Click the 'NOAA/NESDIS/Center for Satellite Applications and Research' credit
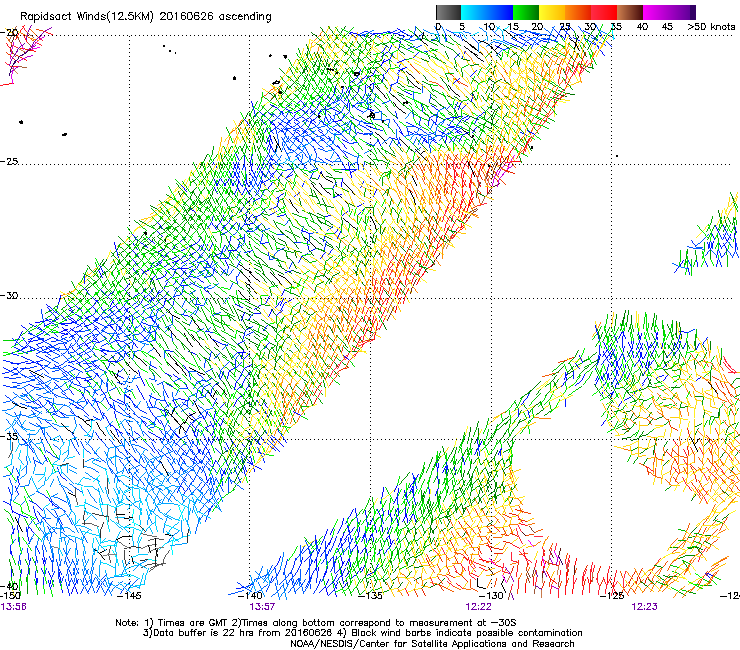740x650 pixels. click(x=432, y=644)
